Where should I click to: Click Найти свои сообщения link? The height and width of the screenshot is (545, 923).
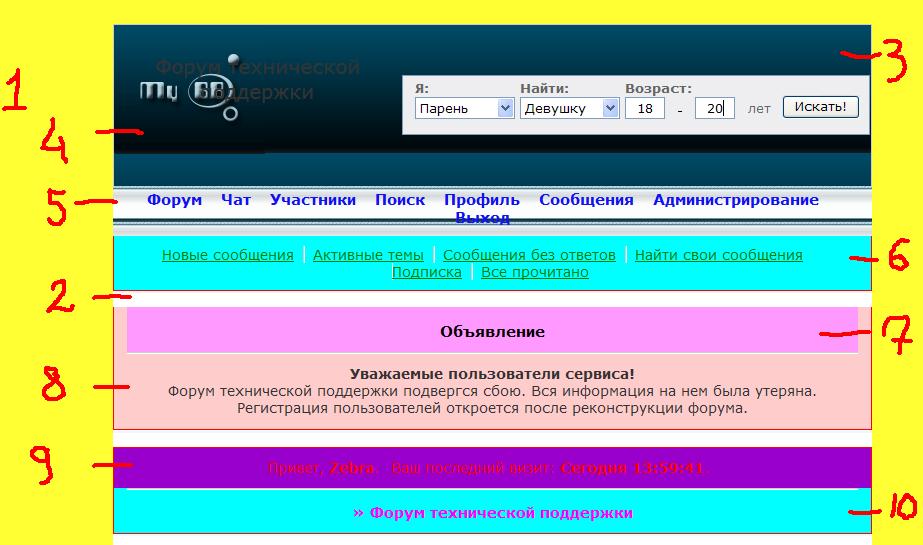coord(718,255)
